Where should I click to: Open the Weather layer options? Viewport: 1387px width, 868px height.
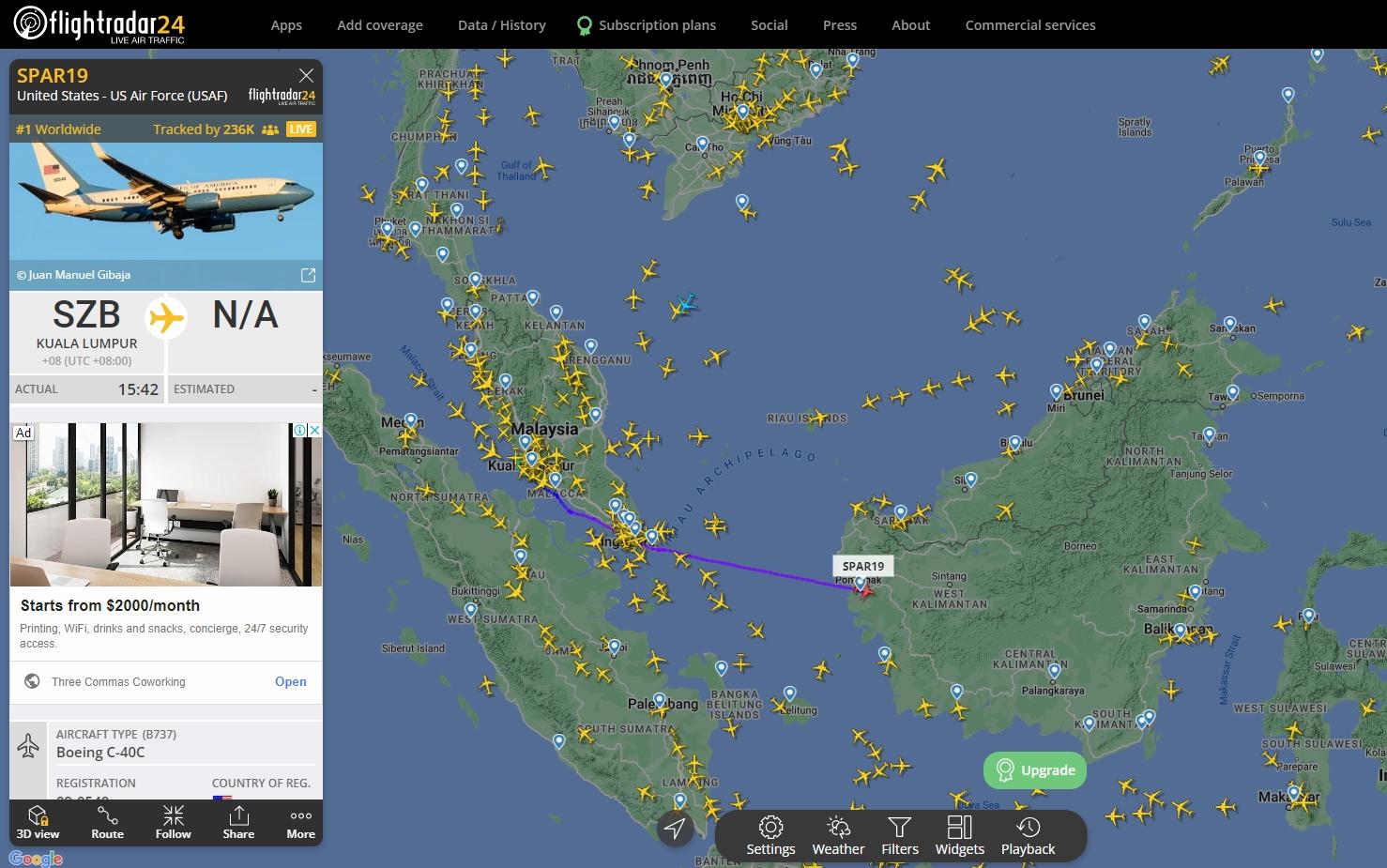click(x=838, y=835)
